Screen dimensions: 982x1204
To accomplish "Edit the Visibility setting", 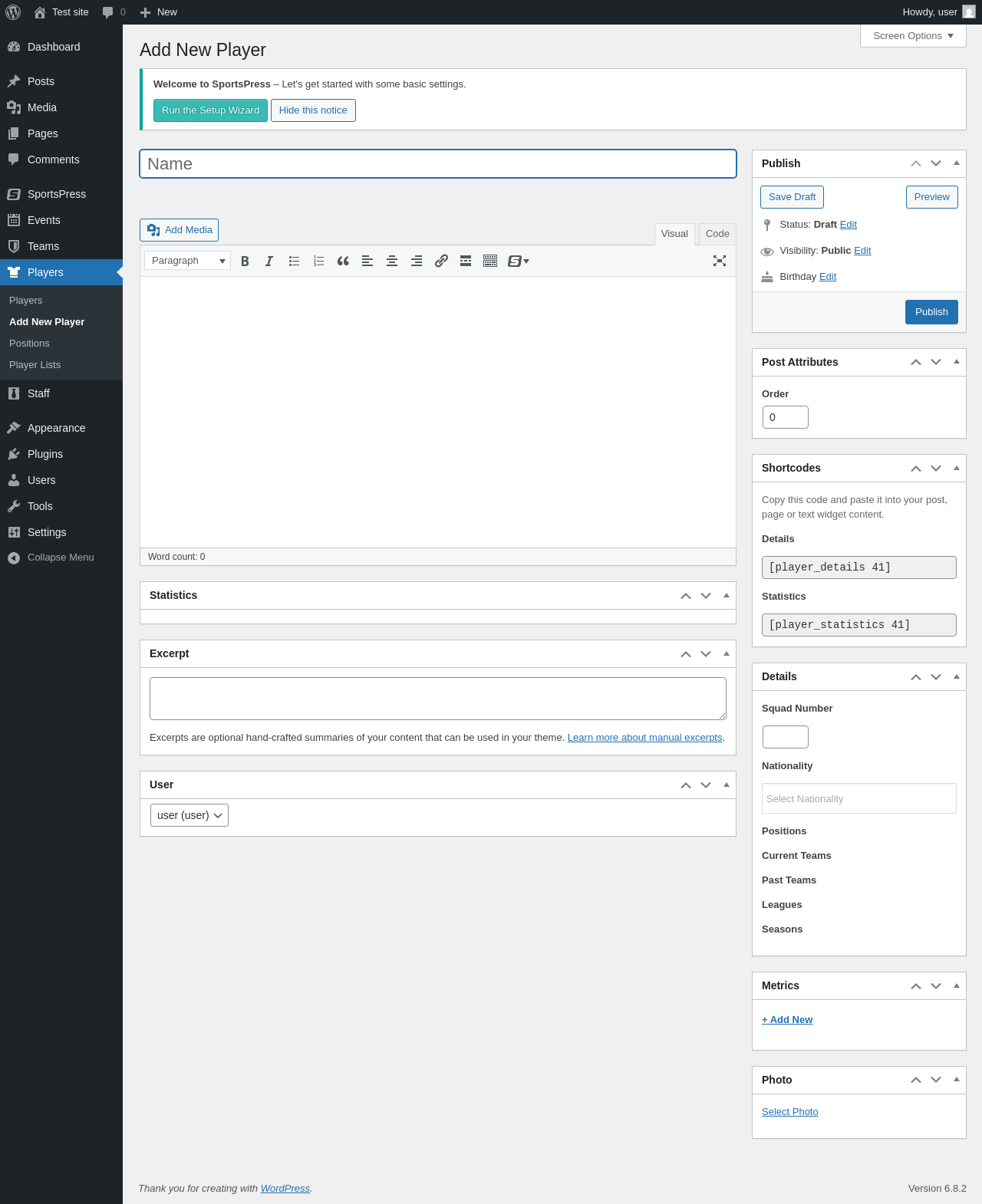I will 862,251.
